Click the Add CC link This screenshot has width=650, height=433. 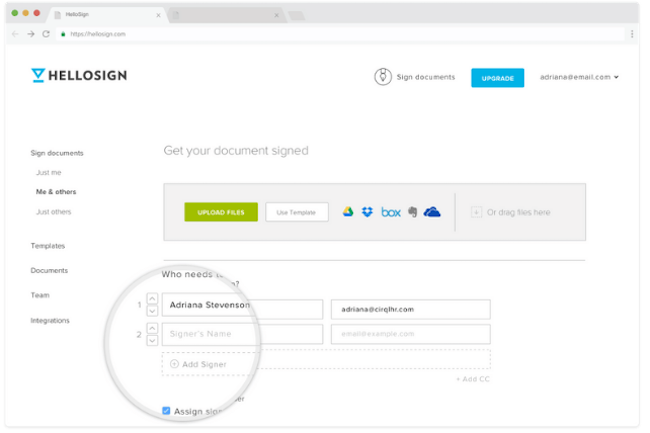(473, 379)
